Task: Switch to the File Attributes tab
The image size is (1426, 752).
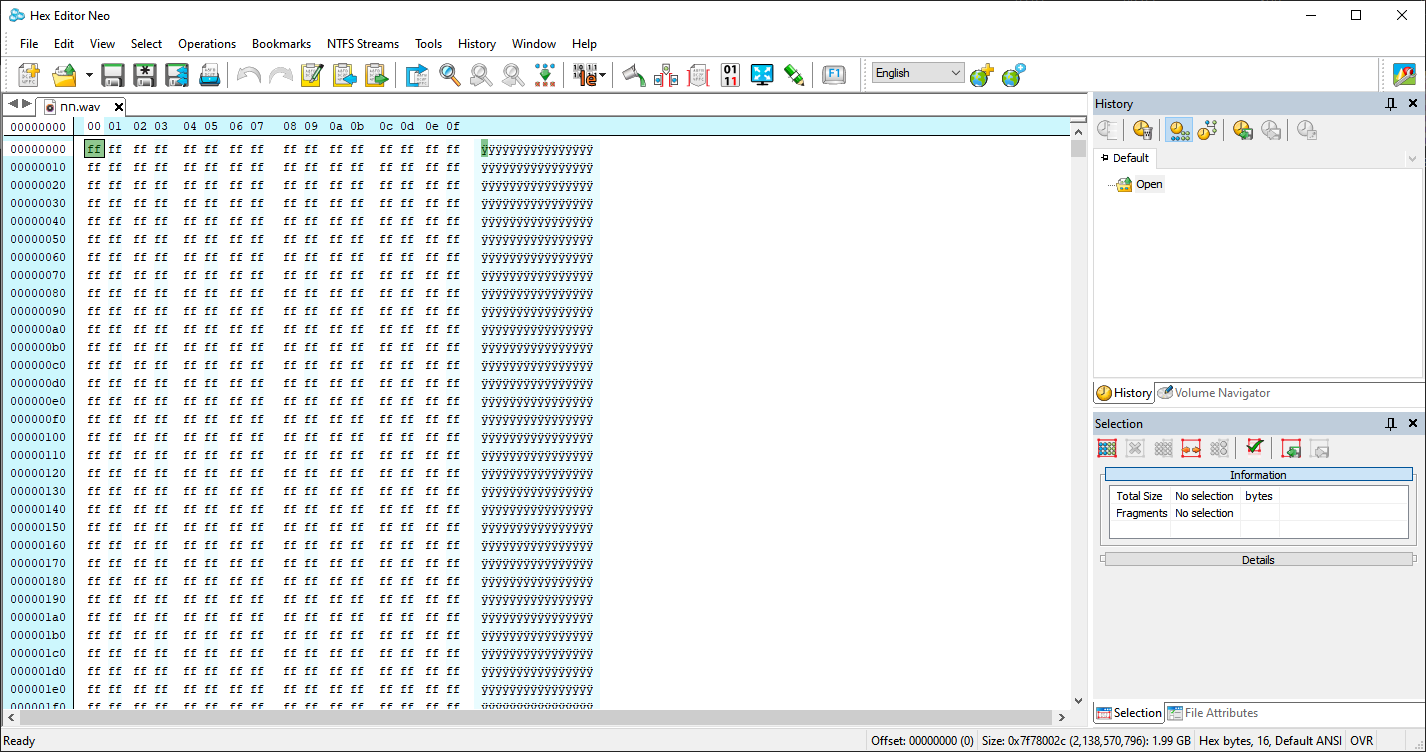Action: 1212,713
